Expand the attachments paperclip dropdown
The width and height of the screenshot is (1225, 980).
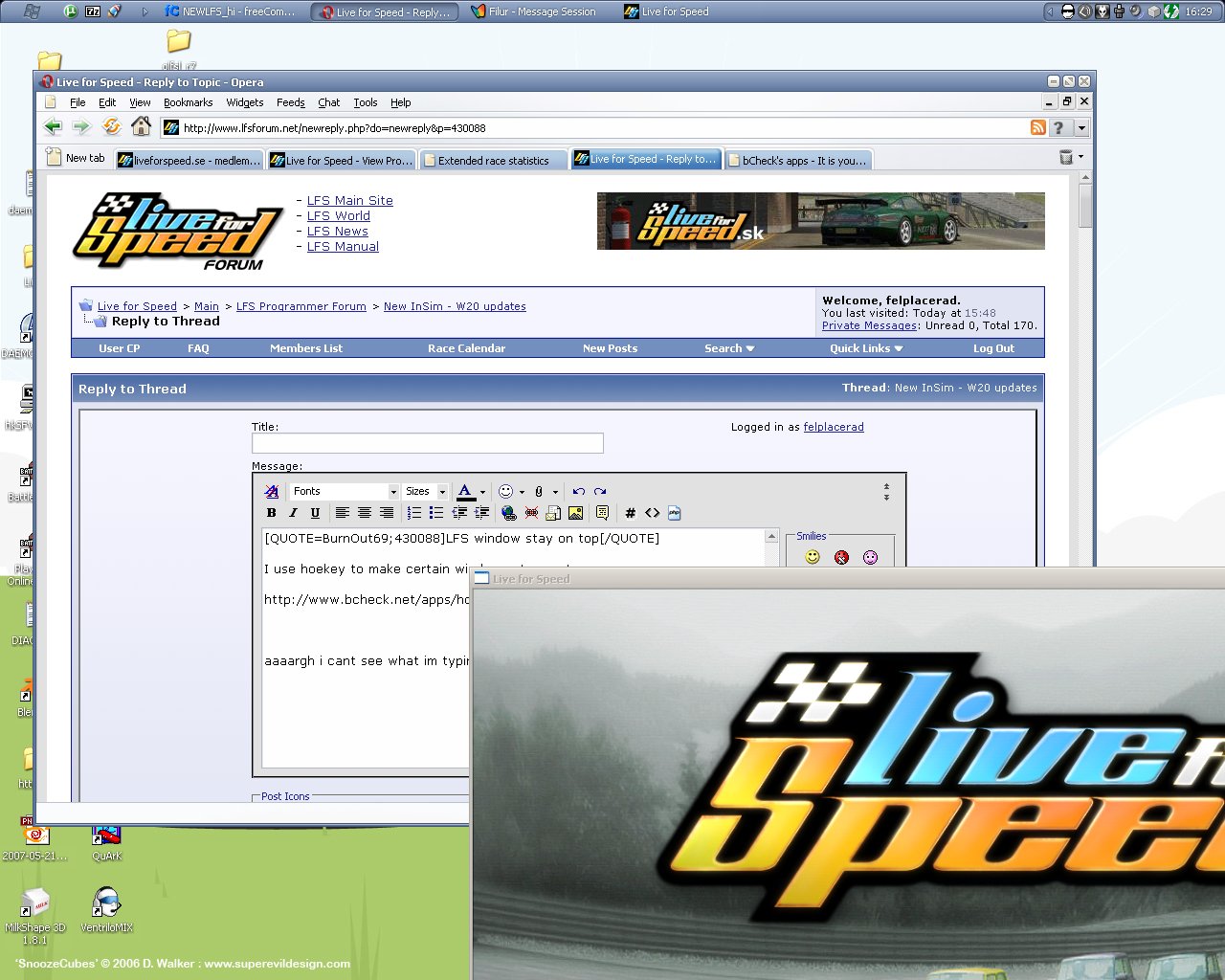[555, 492]
